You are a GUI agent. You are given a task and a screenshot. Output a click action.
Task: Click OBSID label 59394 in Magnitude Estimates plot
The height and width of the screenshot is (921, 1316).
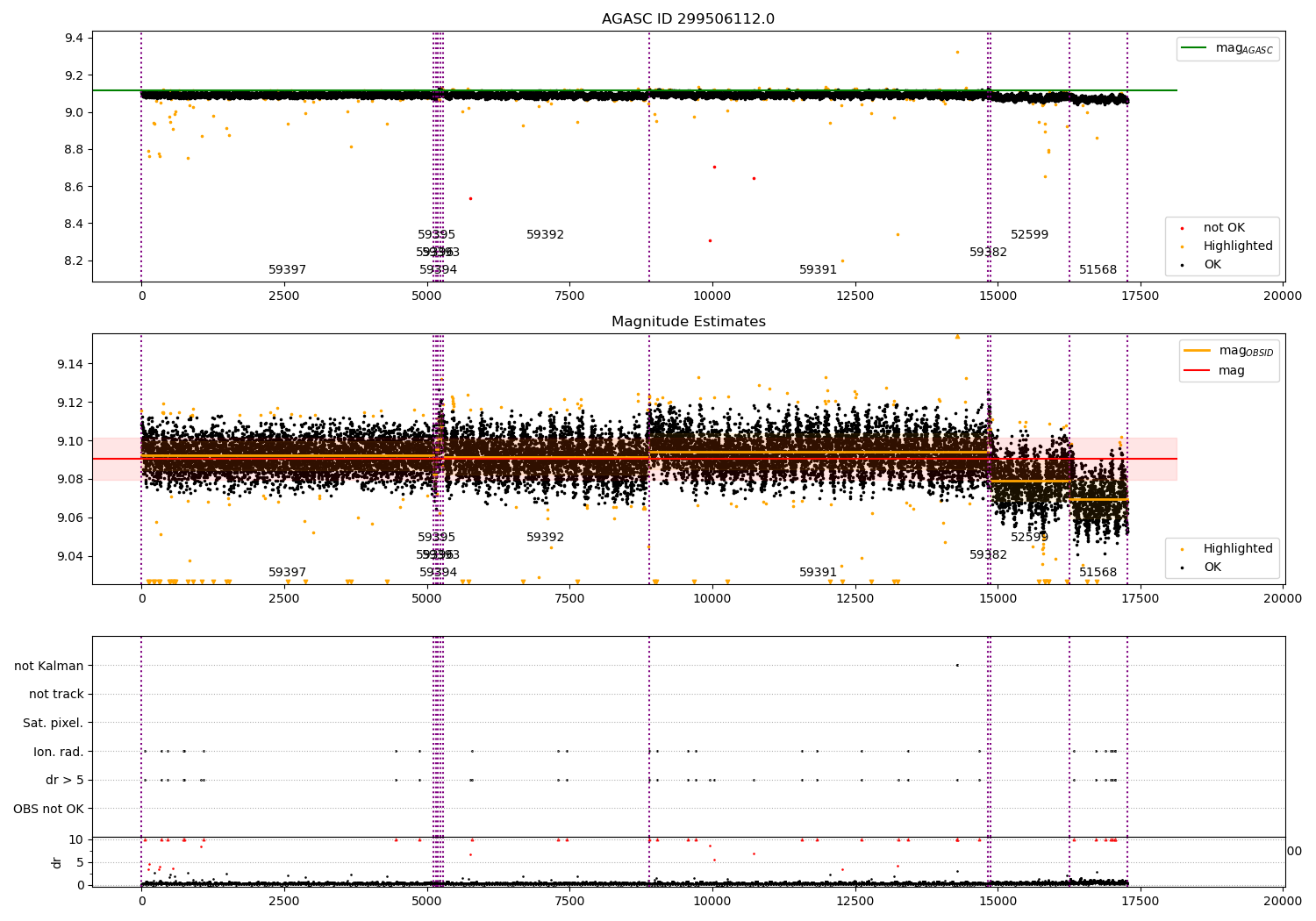tap(438, 573)
